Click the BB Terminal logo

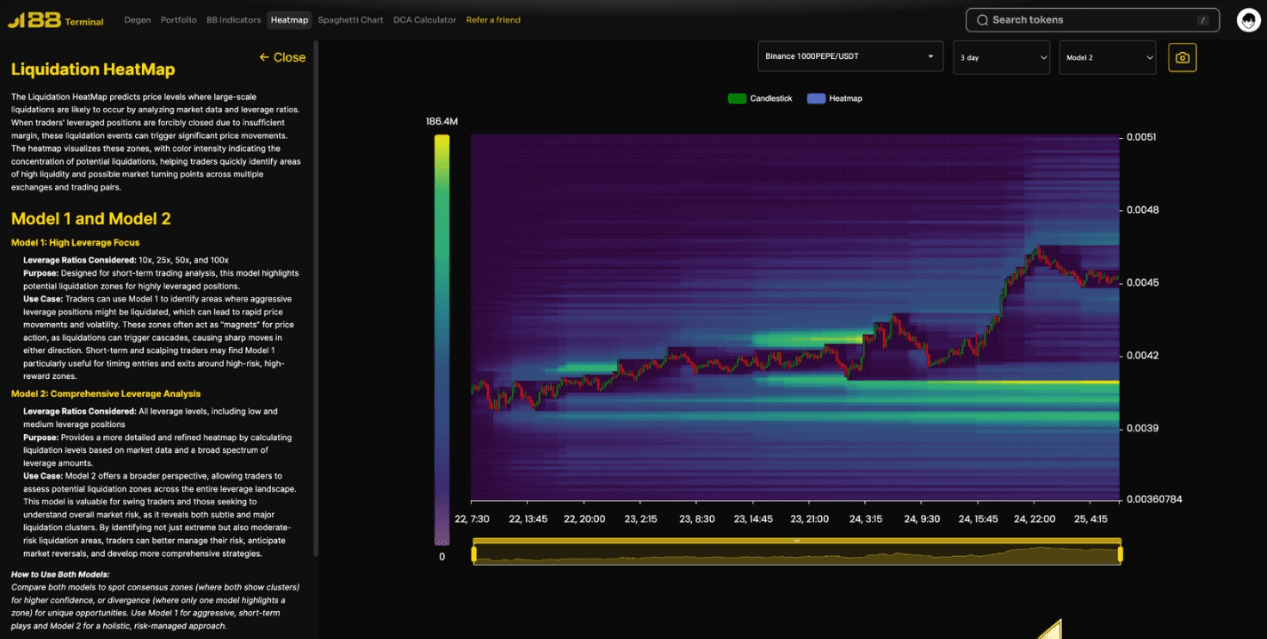[x=56, y=20]
